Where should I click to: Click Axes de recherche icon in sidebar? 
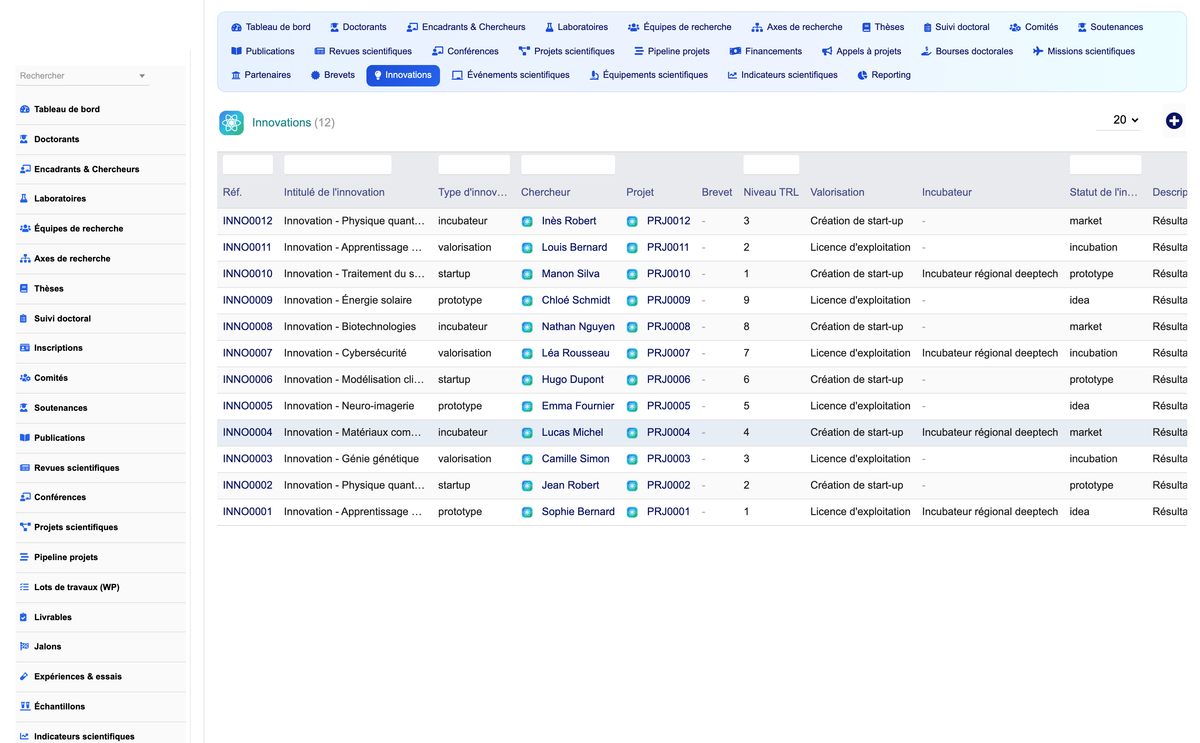(x=25, y=259)
